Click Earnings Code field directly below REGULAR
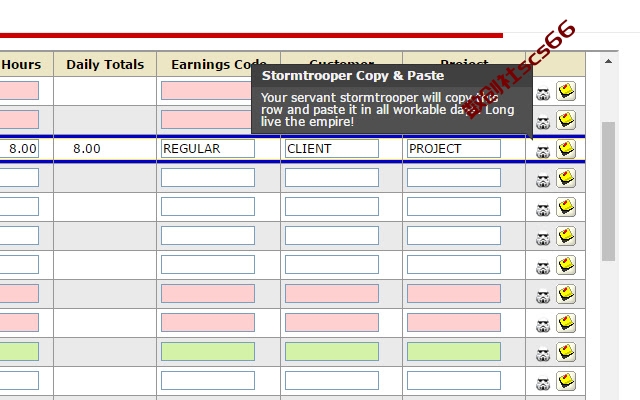The height and width of the screenshot is (400, 640). click(x=208, y=178)
